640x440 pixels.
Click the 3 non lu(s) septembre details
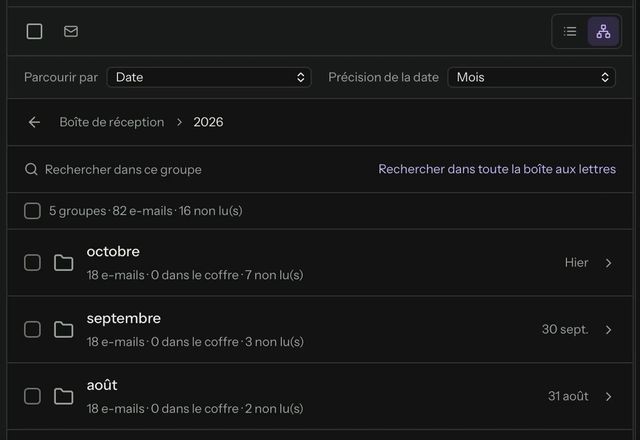tap(274, 342)
